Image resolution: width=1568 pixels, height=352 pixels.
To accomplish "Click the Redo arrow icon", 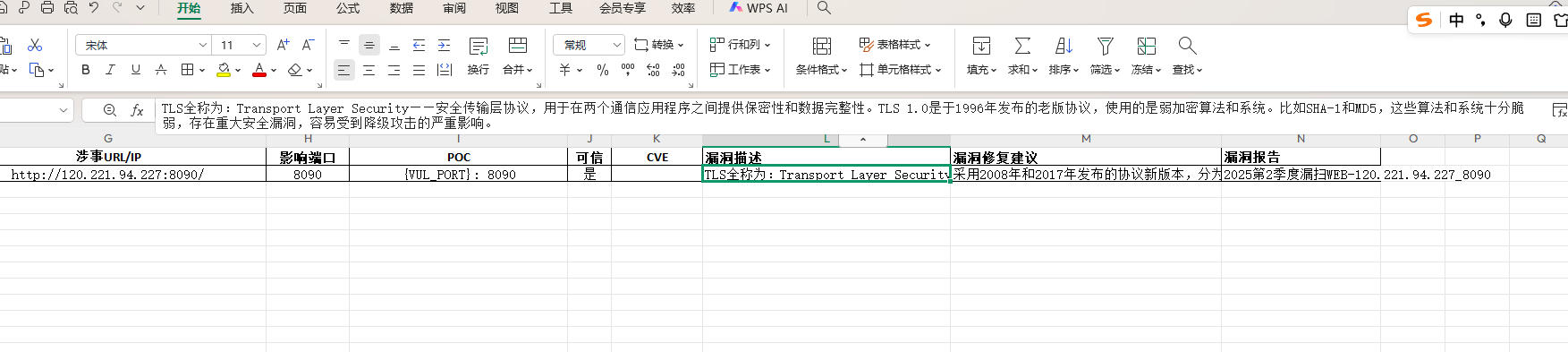I will click(x=117, y=8).
